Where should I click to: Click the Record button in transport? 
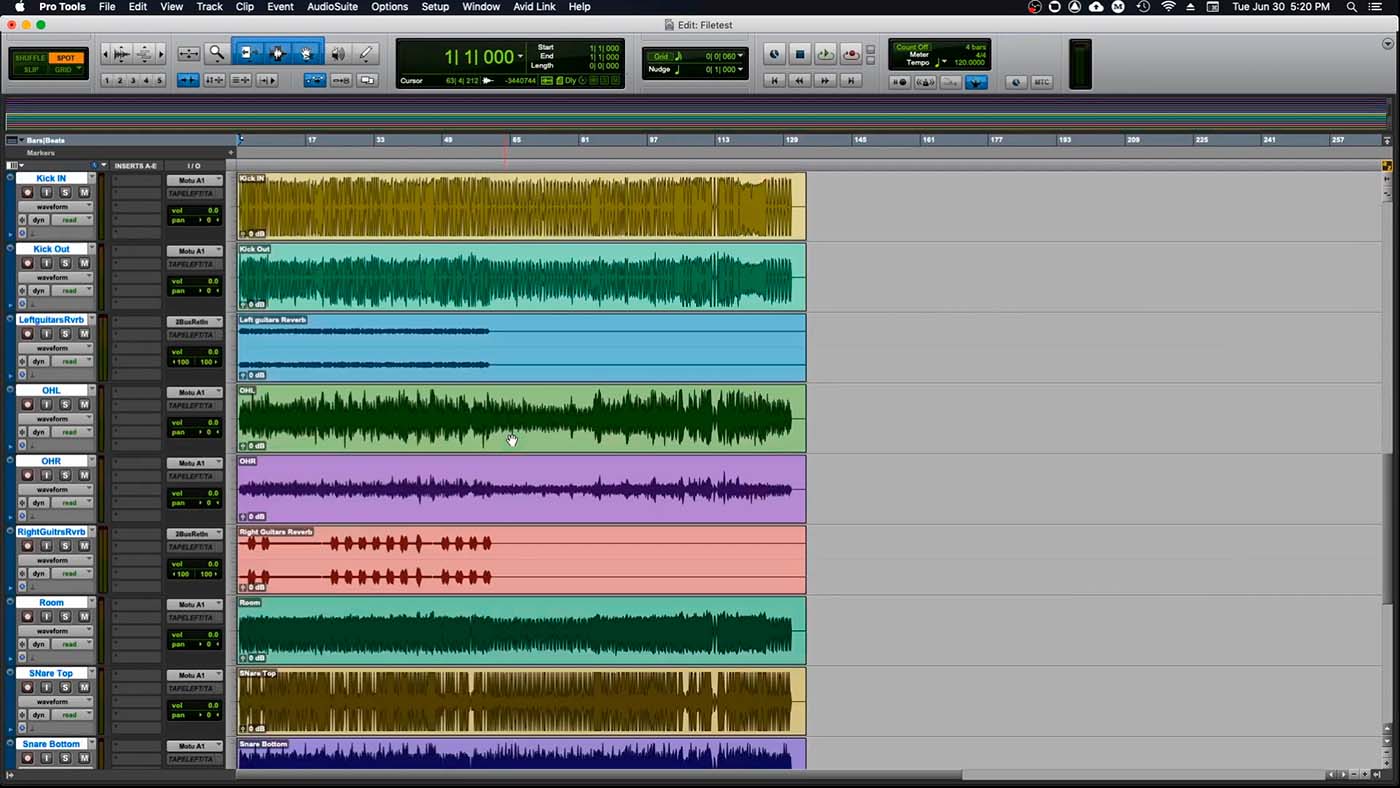[851, 54]
